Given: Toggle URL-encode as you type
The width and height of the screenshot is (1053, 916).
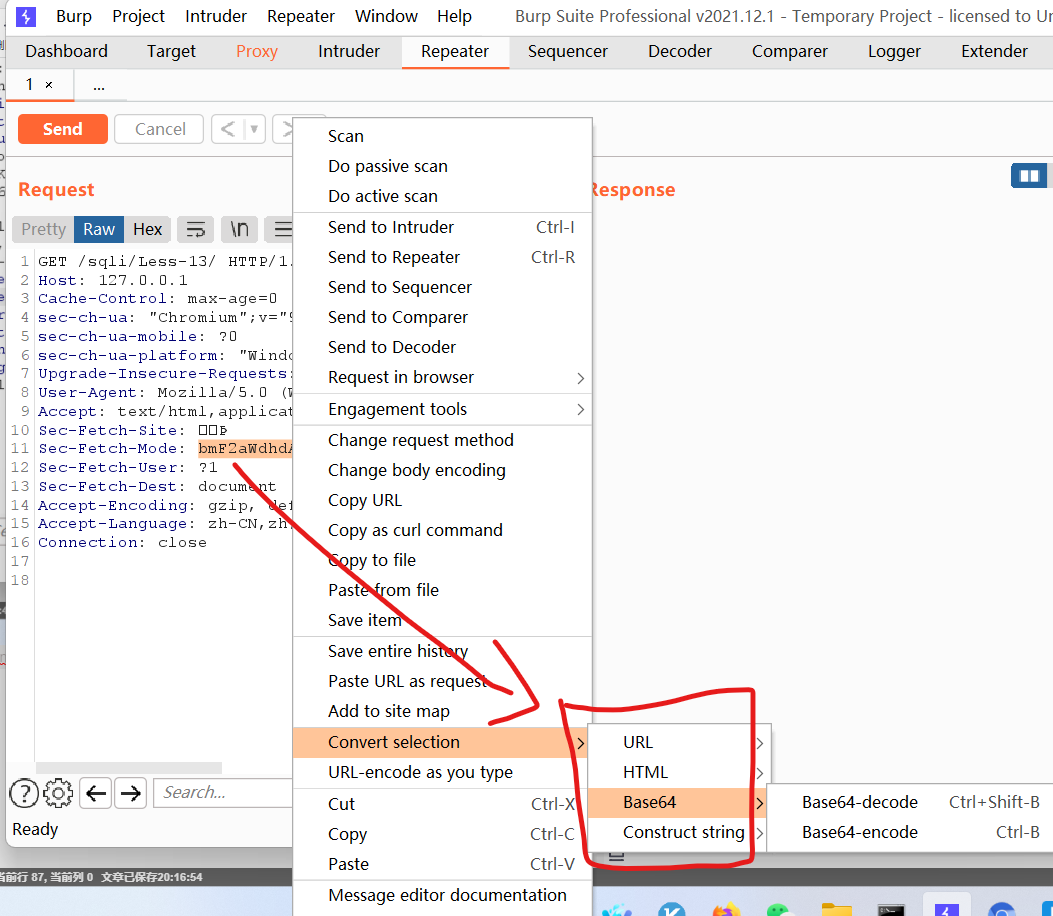Looking at the screenshot, I should tap(443, 773).
